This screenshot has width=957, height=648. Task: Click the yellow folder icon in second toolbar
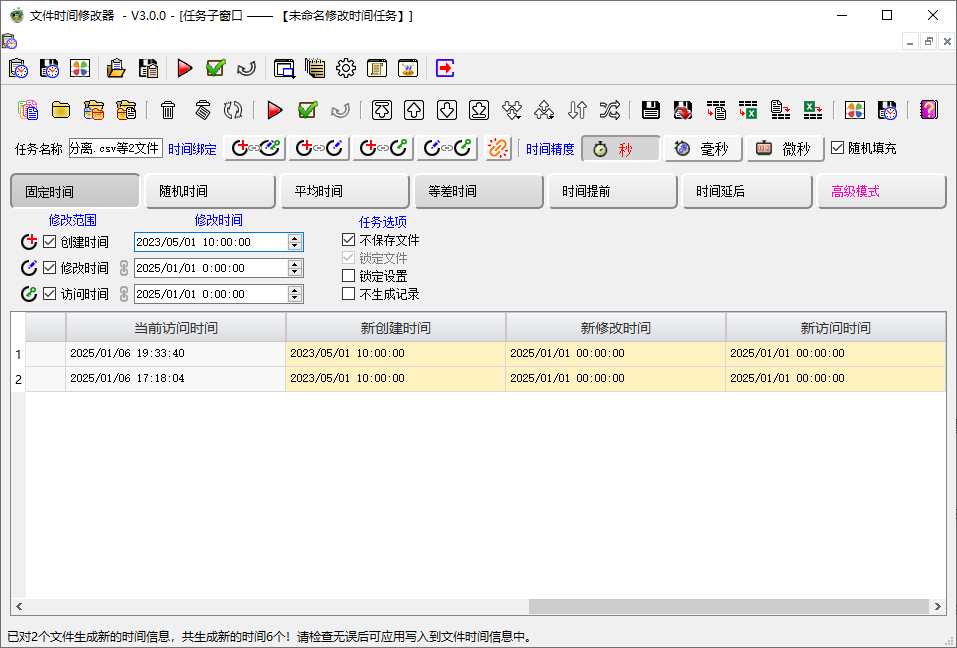pos(61,110)
